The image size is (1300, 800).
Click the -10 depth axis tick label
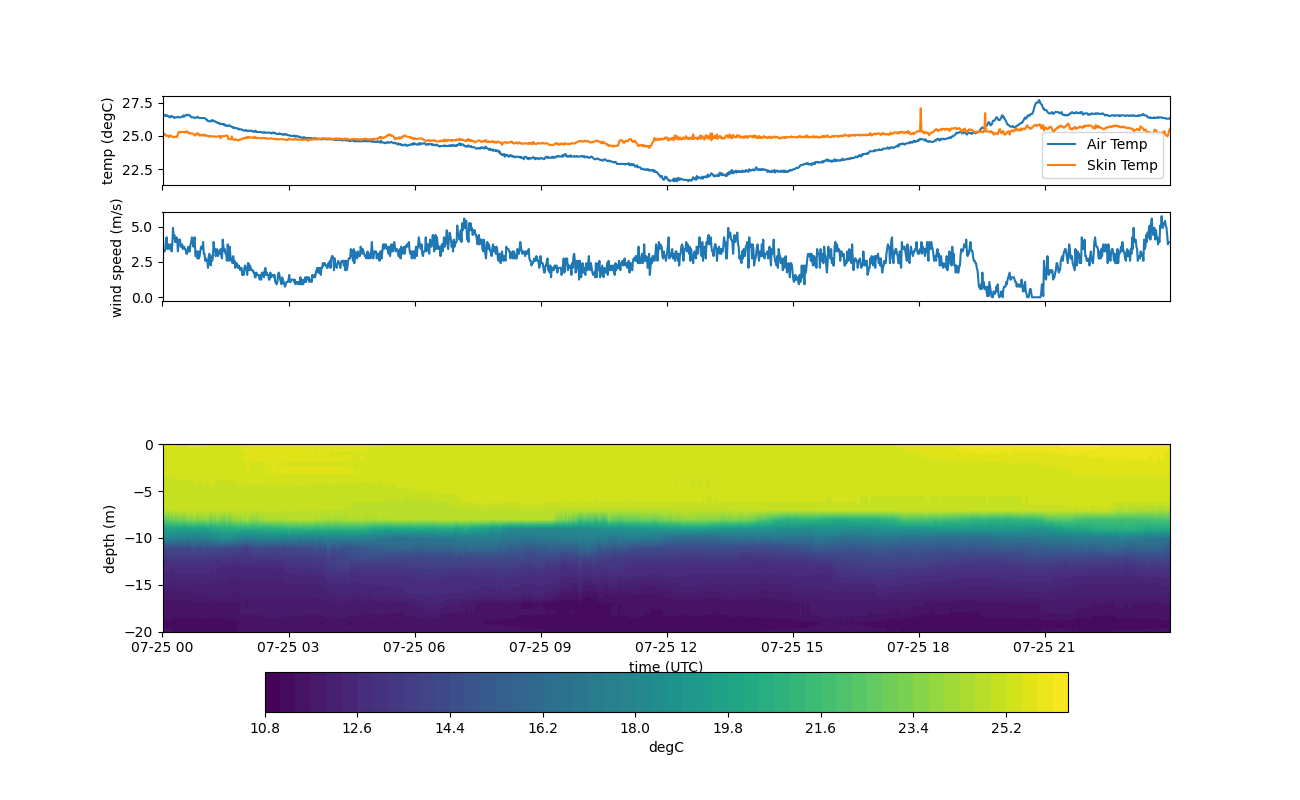coord(140,538)
